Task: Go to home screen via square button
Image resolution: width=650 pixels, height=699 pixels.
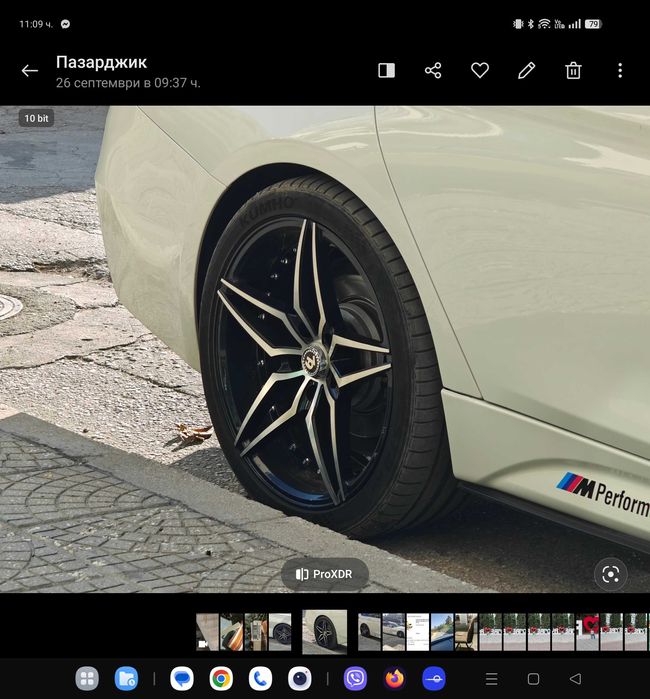Action: tap(533, 679)
